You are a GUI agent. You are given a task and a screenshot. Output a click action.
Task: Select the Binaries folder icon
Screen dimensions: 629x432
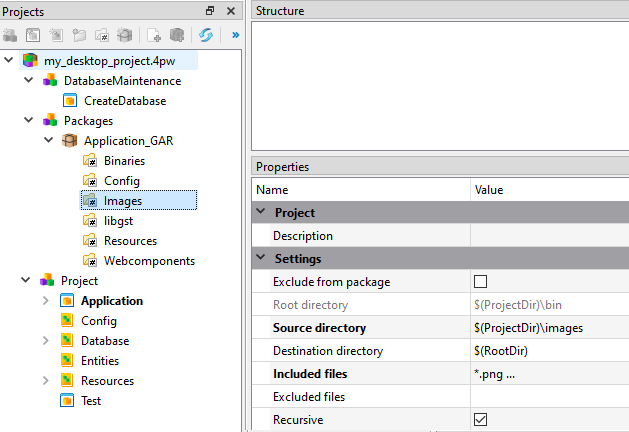click(89, 161)
